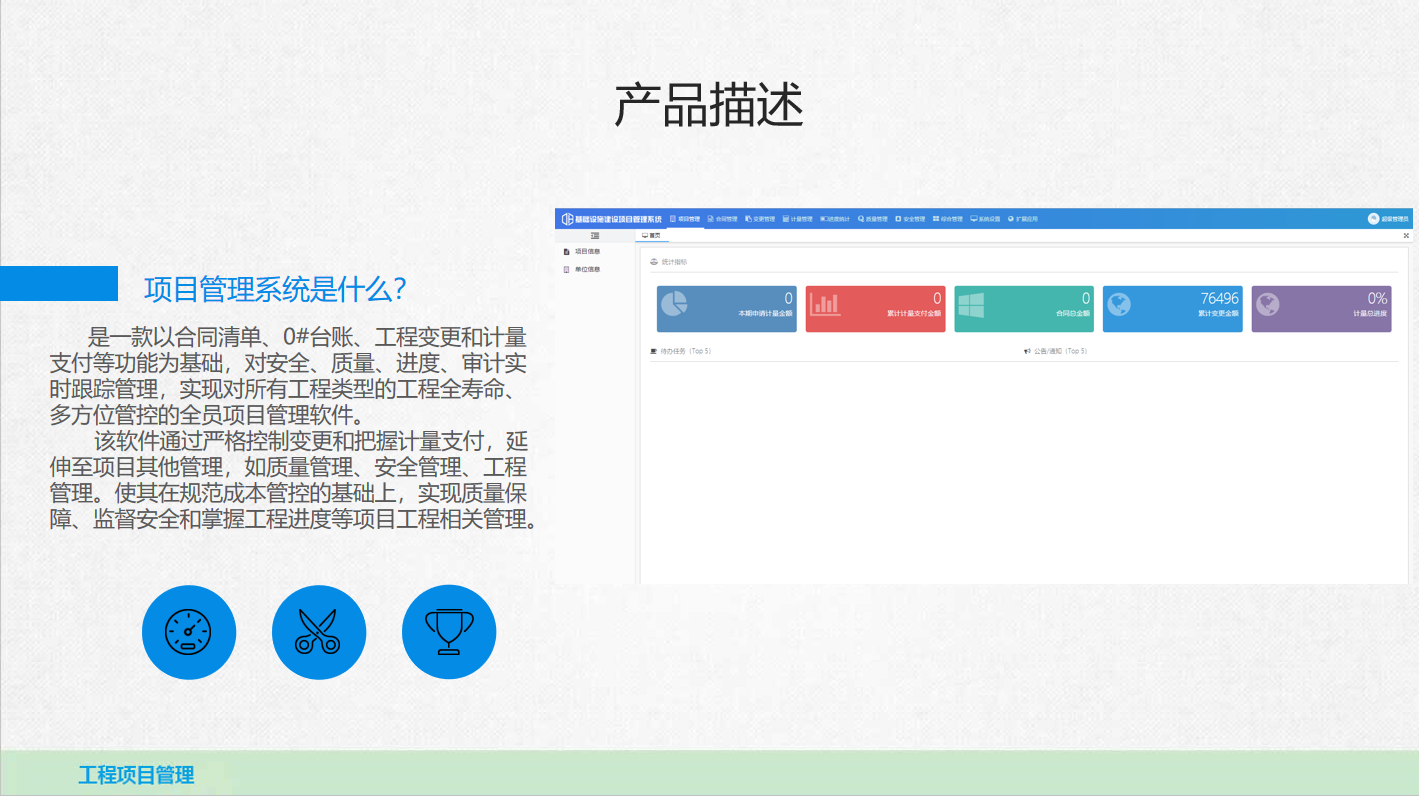The height and width of the screenshot is (796, 1419).
Task: Click the globe icon on 累计变更金额 card
Action: click(1119, 303)
